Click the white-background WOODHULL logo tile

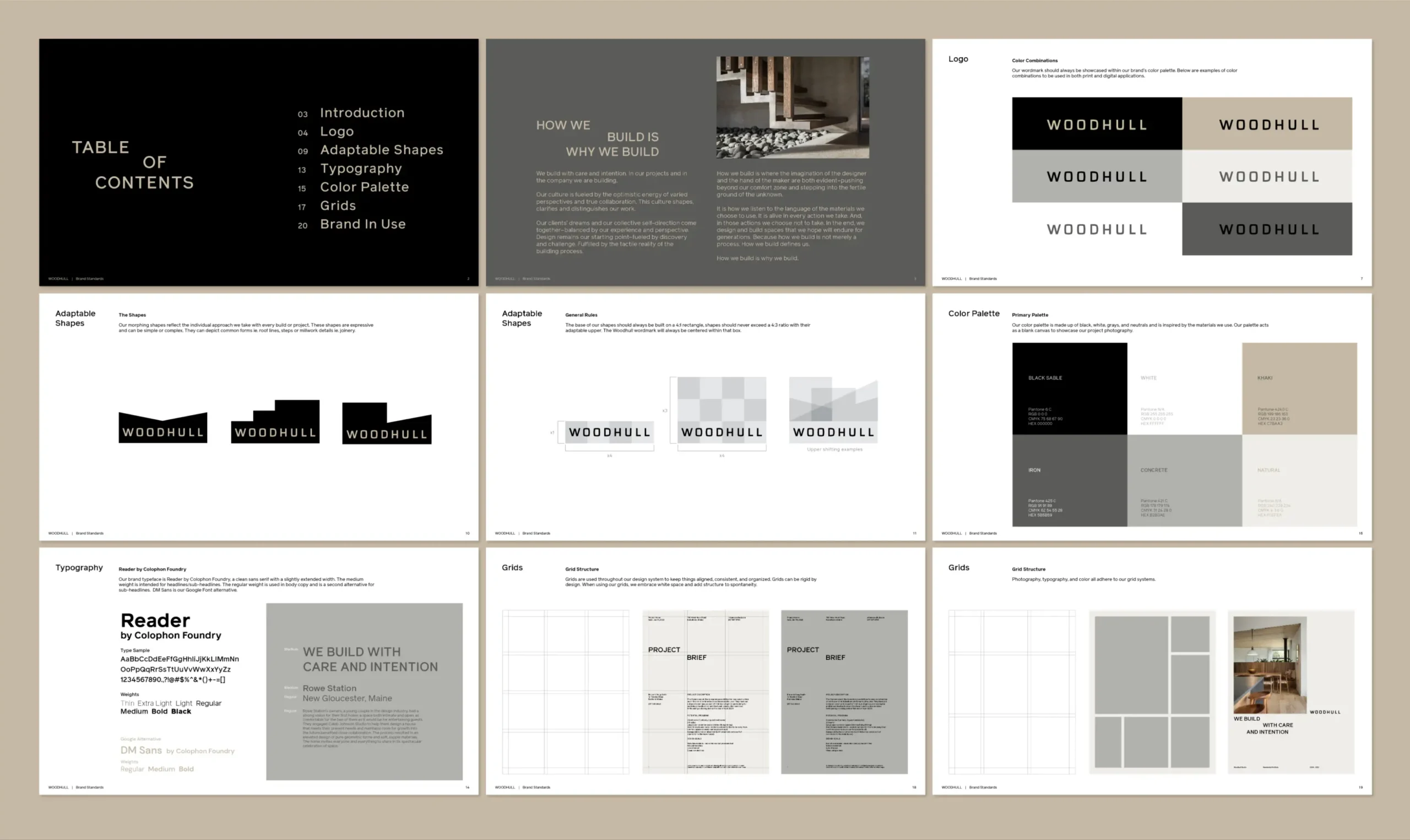click(x=1097, y=229)
